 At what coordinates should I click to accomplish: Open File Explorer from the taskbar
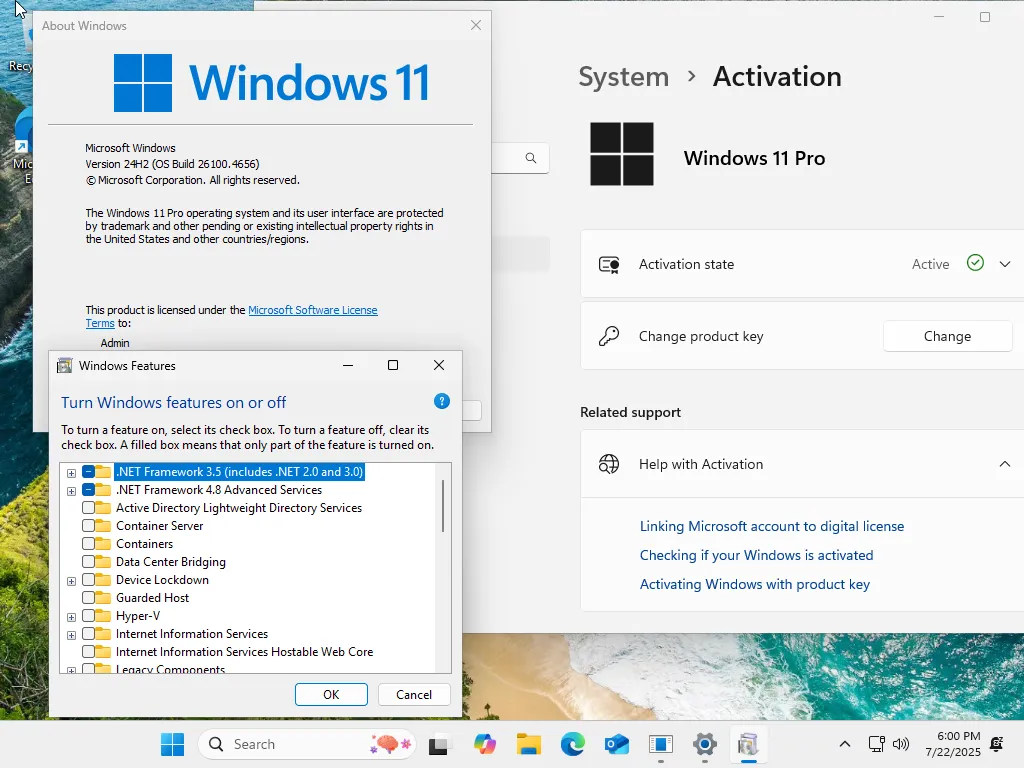[529, 744]
